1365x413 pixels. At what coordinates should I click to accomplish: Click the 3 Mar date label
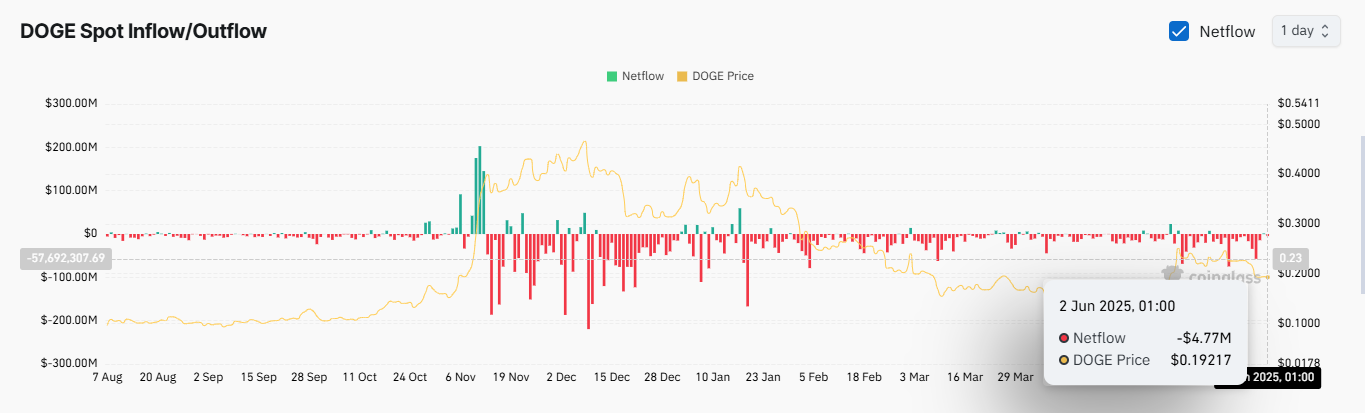[x=915, y=378]
